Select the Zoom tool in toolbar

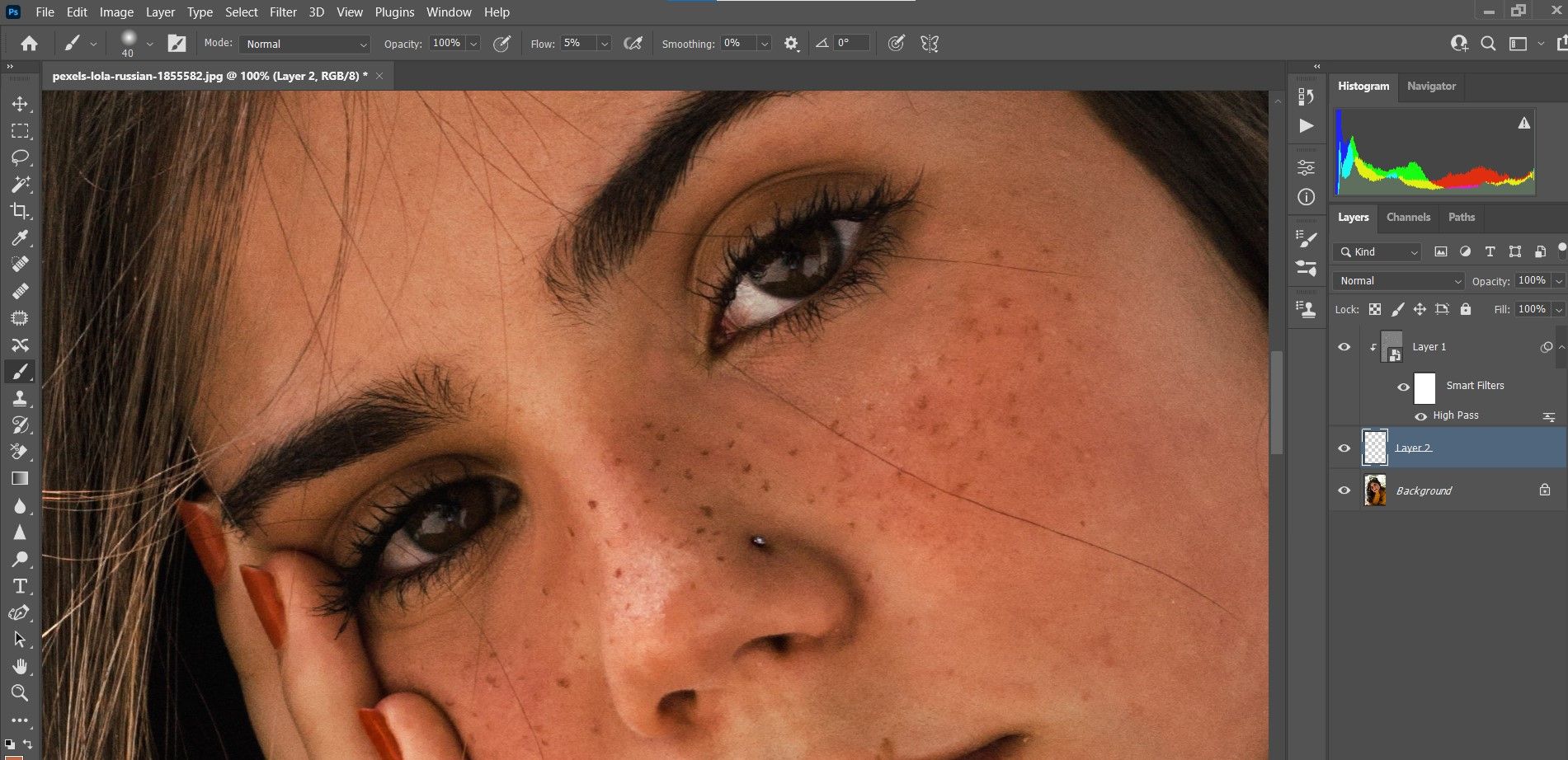[x=20, y=692]
